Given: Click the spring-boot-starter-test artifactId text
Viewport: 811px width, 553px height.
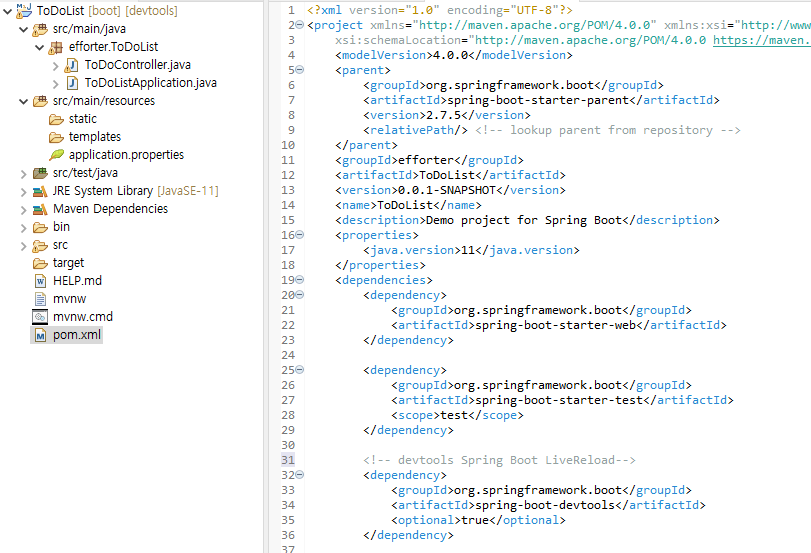Looking at the screenshot, I should 559,400.
